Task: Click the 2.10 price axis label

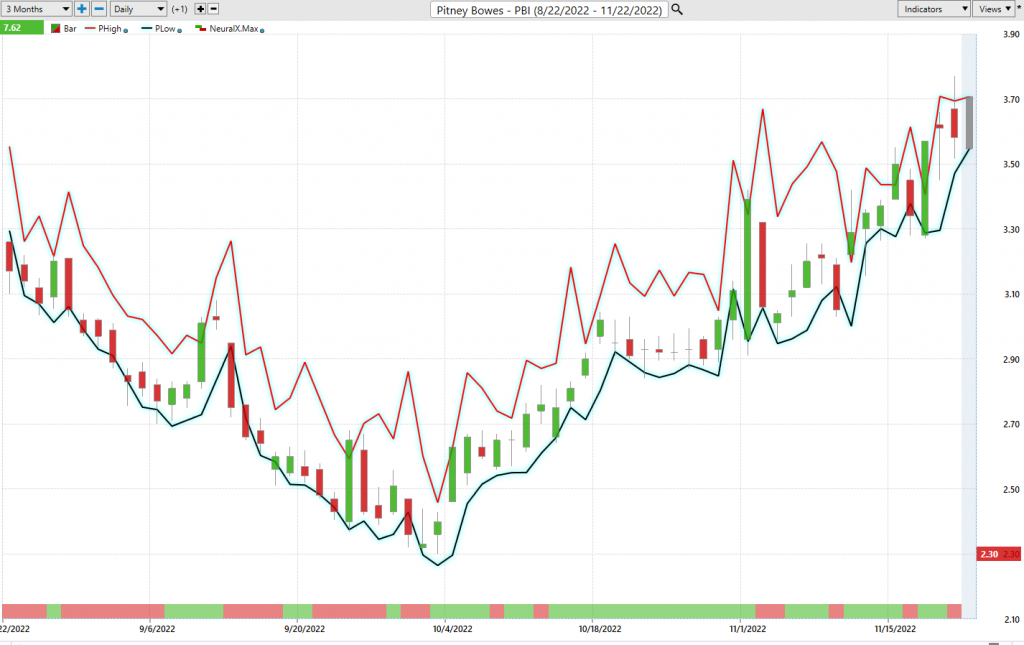Action: click(x=1011, y=619)
